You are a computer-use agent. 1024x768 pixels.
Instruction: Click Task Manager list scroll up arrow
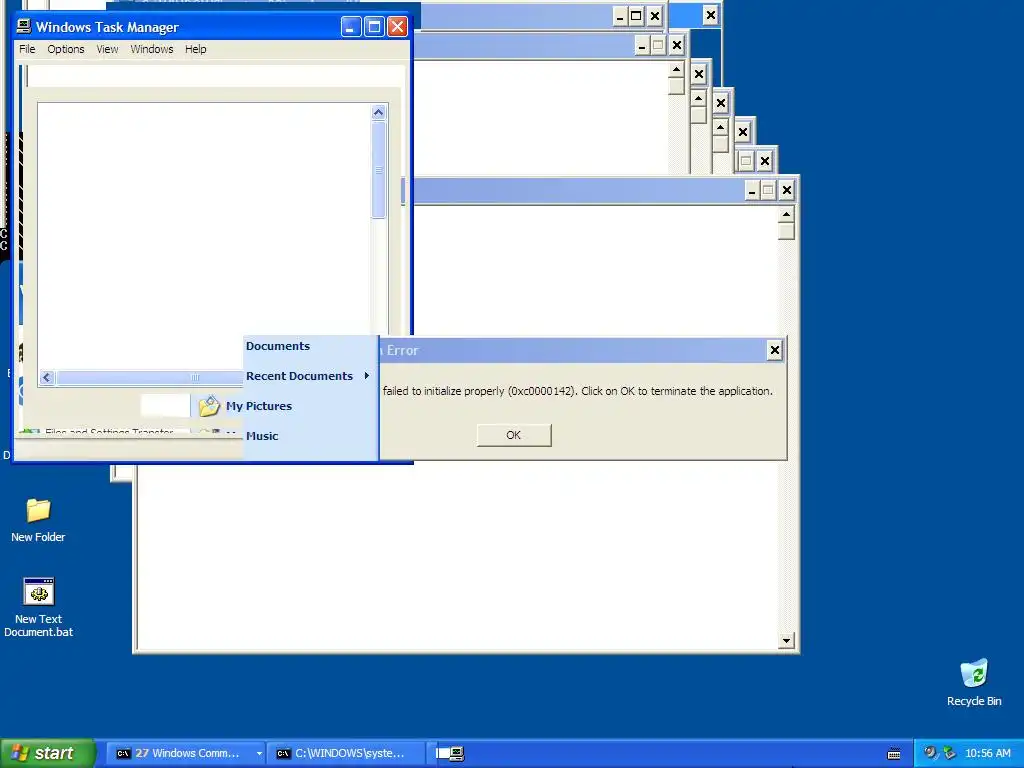click(378, 112)
